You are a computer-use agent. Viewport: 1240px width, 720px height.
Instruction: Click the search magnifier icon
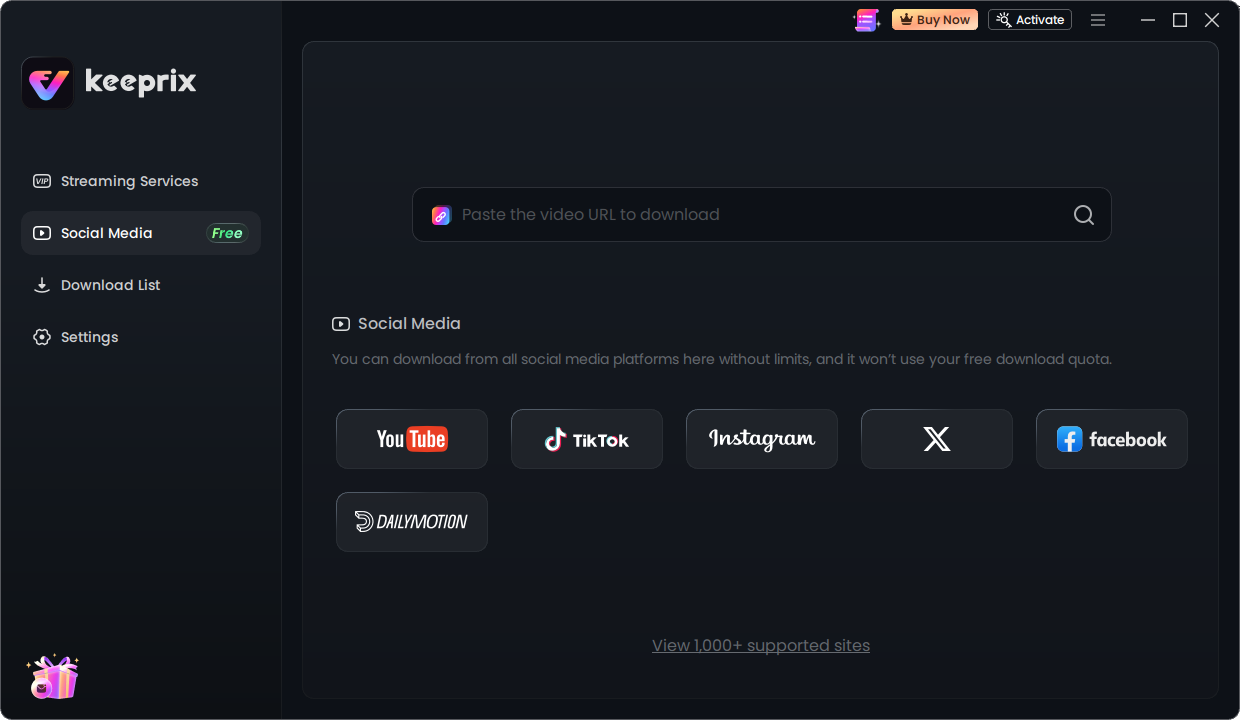1084,215
